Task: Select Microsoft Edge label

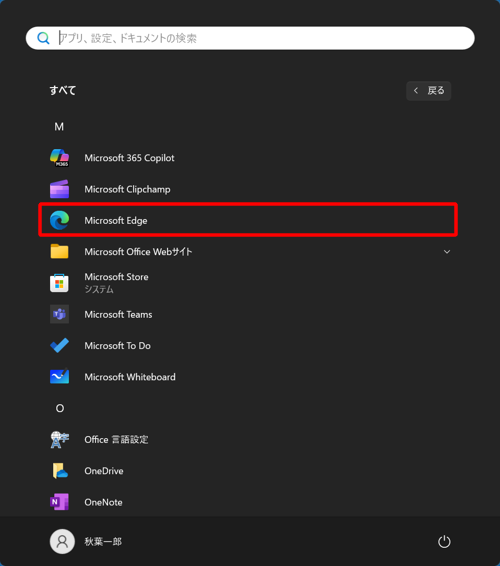Action: coord(116,221)
